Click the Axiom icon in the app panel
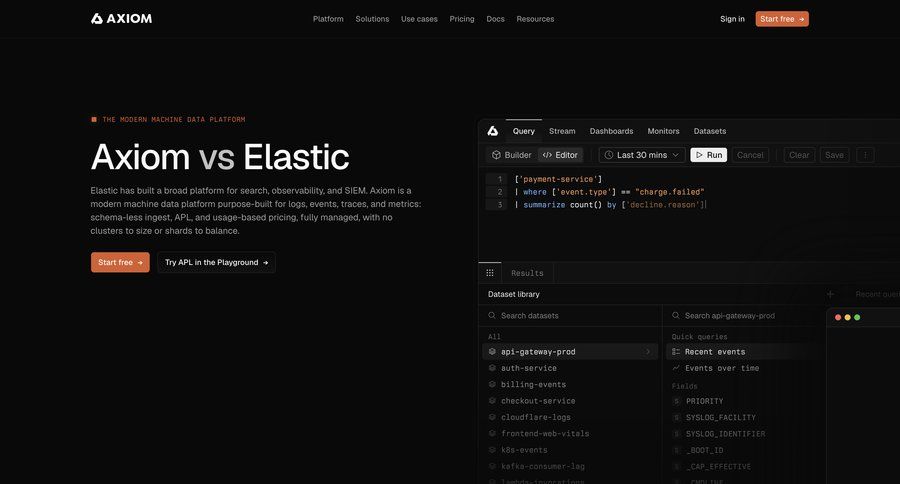Viewport: 900px width, 484px height. point(492,131)
